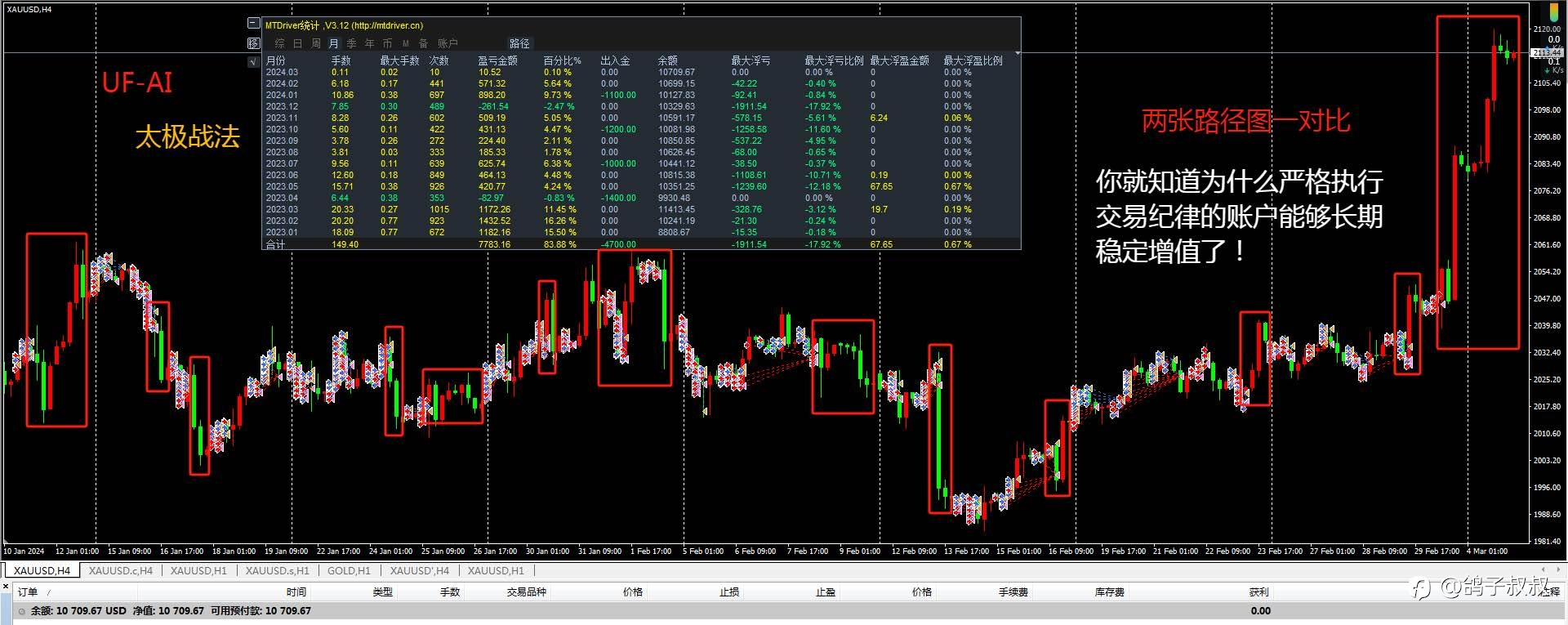Click the 2113.44 current price label on axis

tap(1546, 53)
